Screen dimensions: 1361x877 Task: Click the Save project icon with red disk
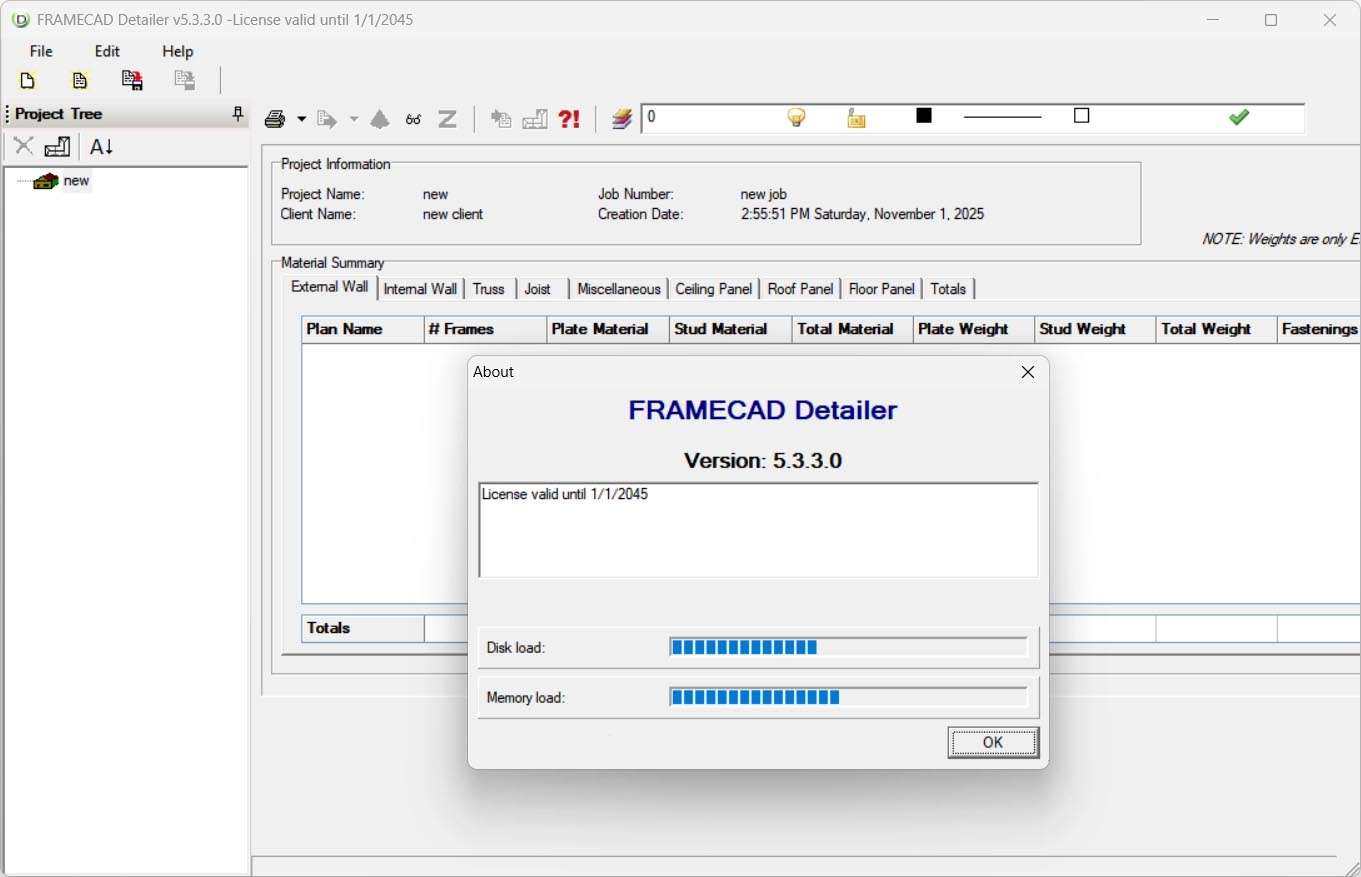(132, 81)
